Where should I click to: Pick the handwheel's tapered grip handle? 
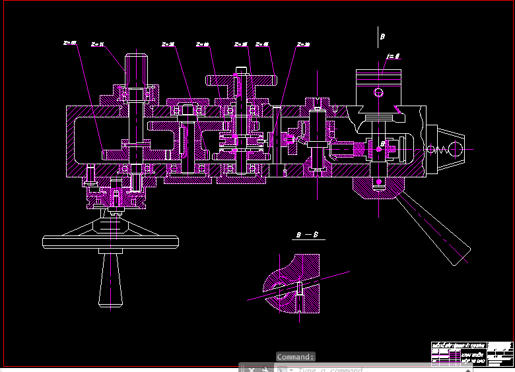coord(110,280)
